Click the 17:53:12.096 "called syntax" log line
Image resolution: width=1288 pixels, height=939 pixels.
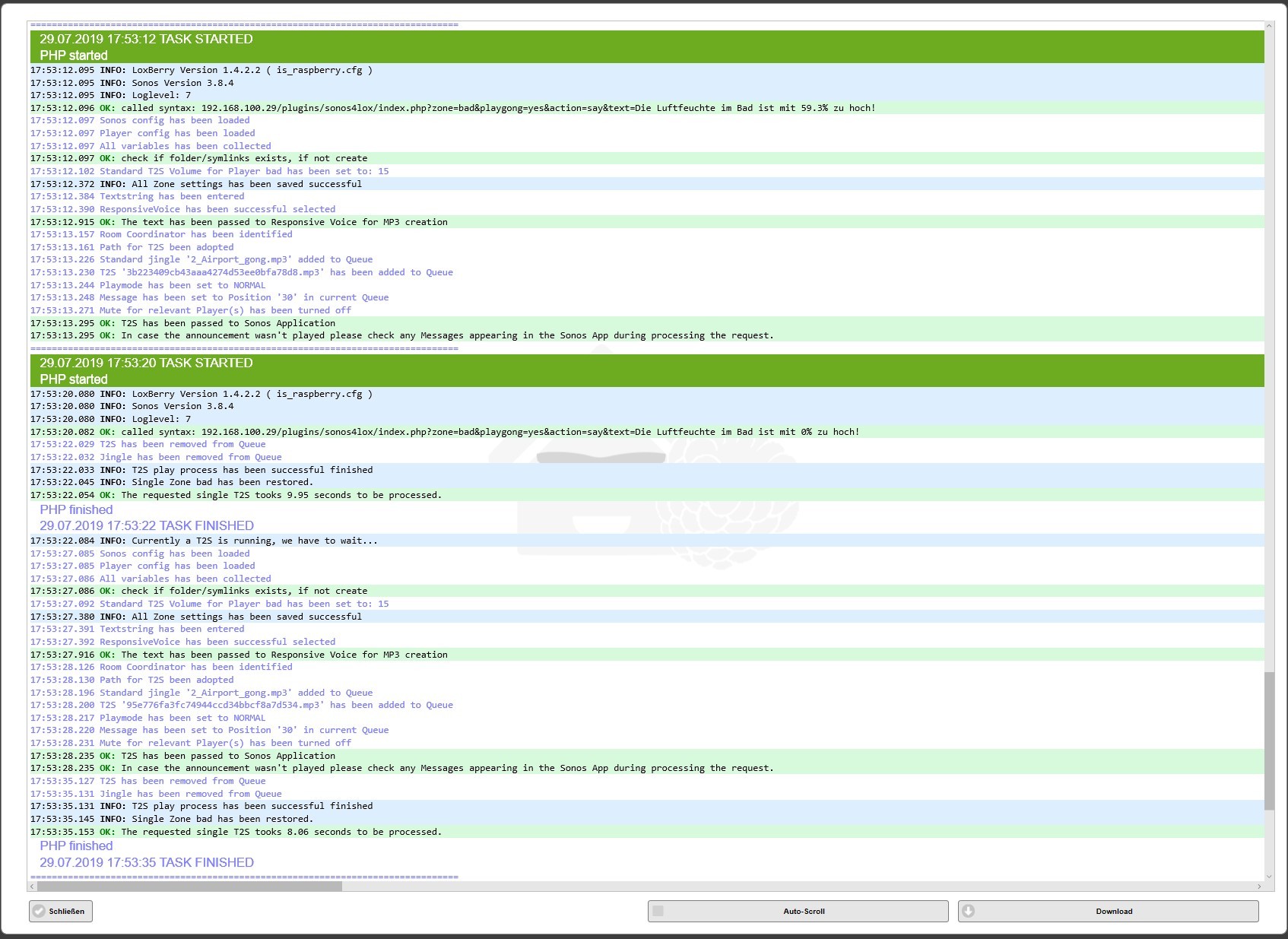click(647, 108)
